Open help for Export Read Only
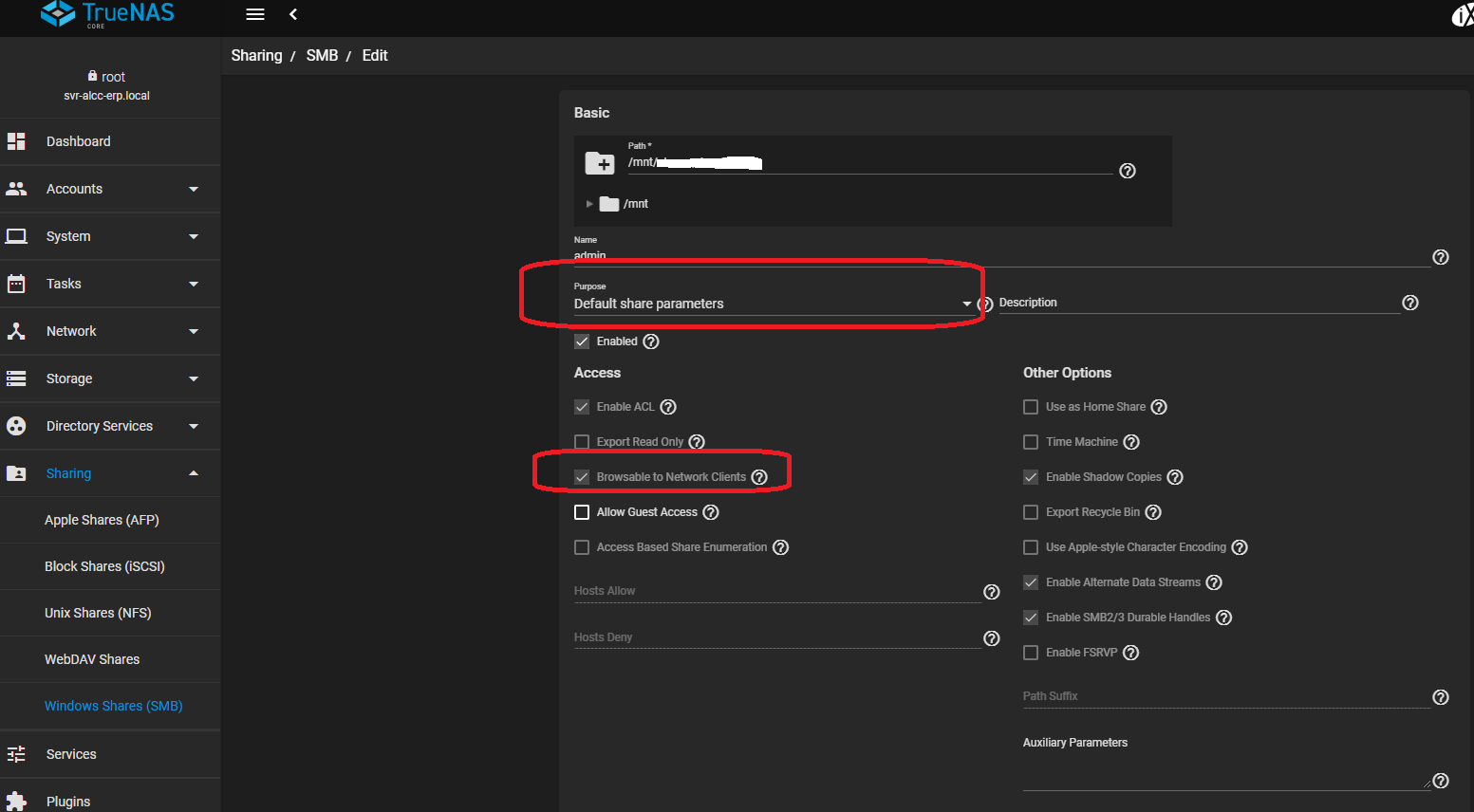1474x812 pixels. click(697, 442)
